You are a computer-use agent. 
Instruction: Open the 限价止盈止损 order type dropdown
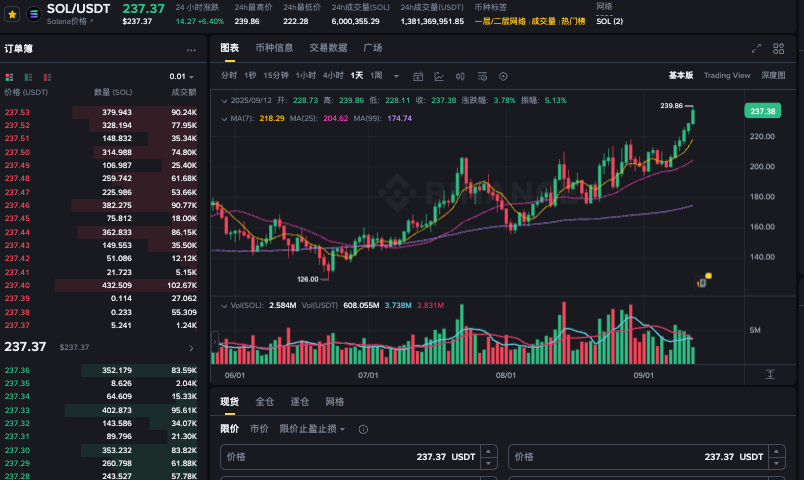pos(313,429)
